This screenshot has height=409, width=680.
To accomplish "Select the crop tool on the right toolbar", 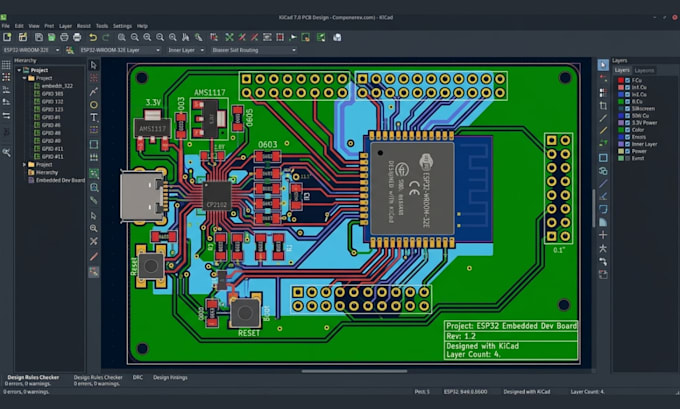I will 603,105.
